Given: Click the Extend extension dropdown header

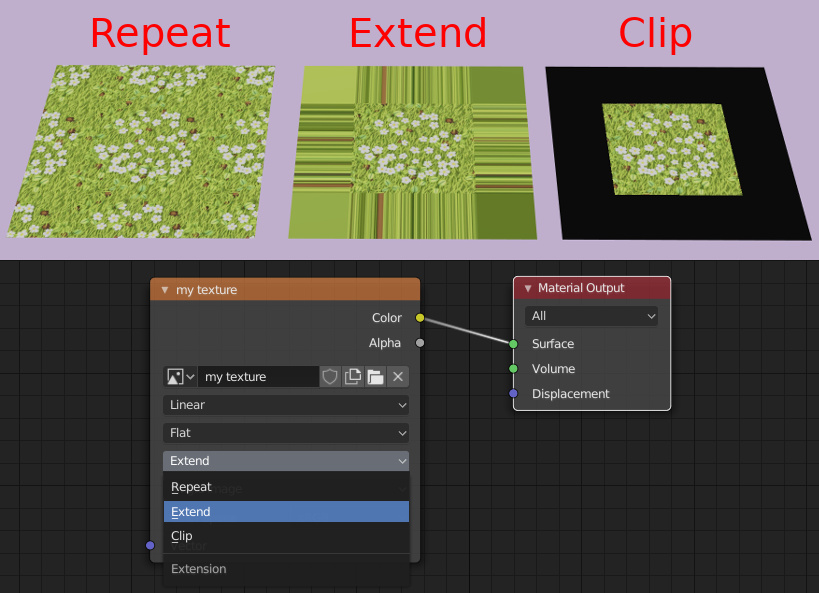Looking at the screenshot, I should pyautogui.click(x=286, y=461).
